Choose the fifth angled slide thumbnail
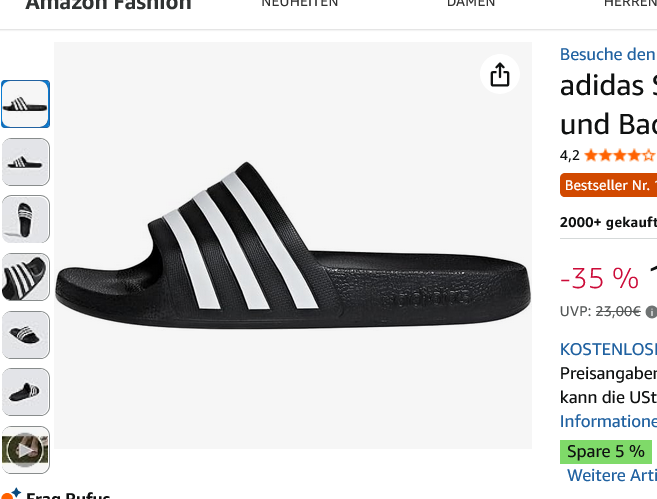Screen dimensions: 657x499 26,334
